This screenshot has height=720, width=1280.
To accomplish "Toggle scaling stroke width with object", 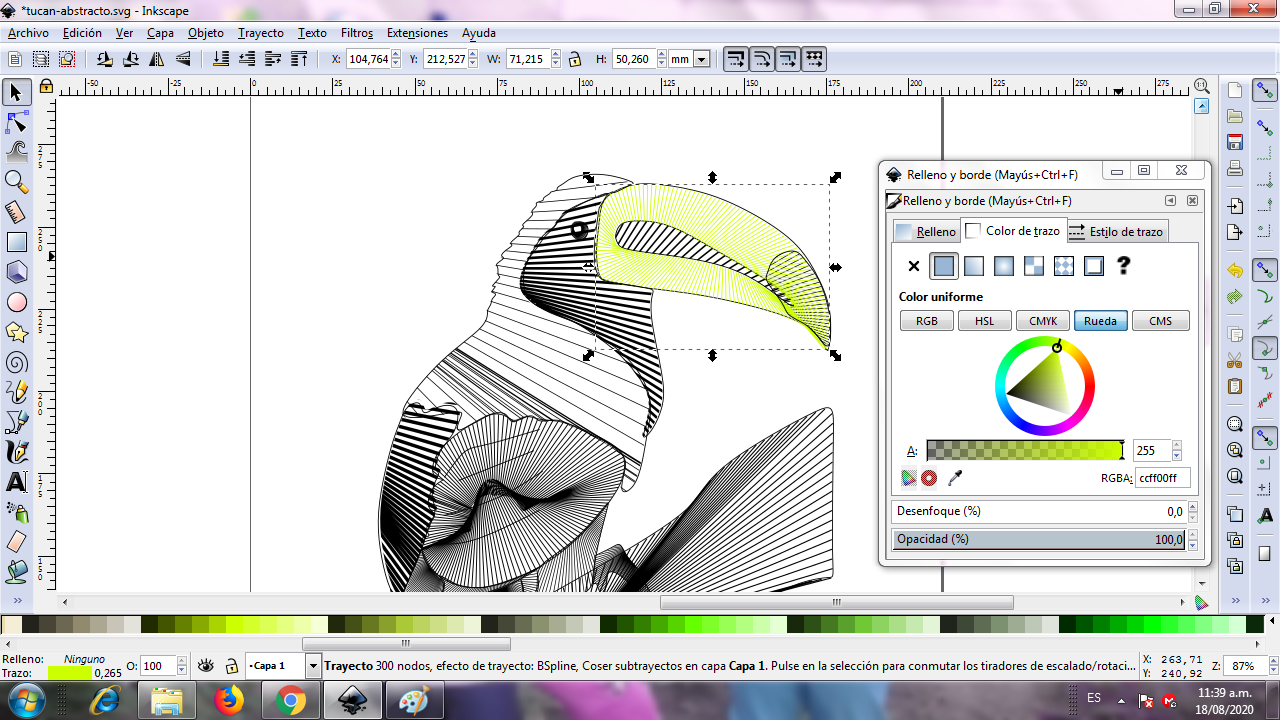I will [x=736, y=60].
